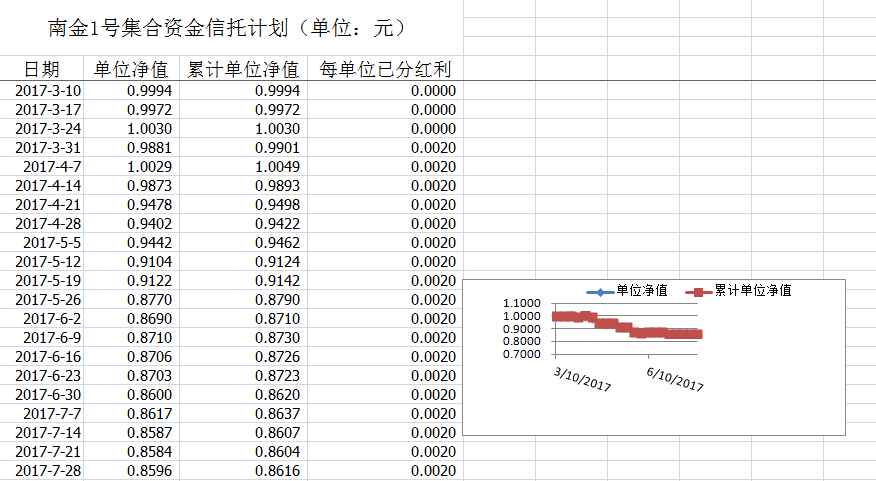Click the 3/10/2017 x-axis label on chart
The width and height of the screenshot is (876, 481).
tap(582, 380)
